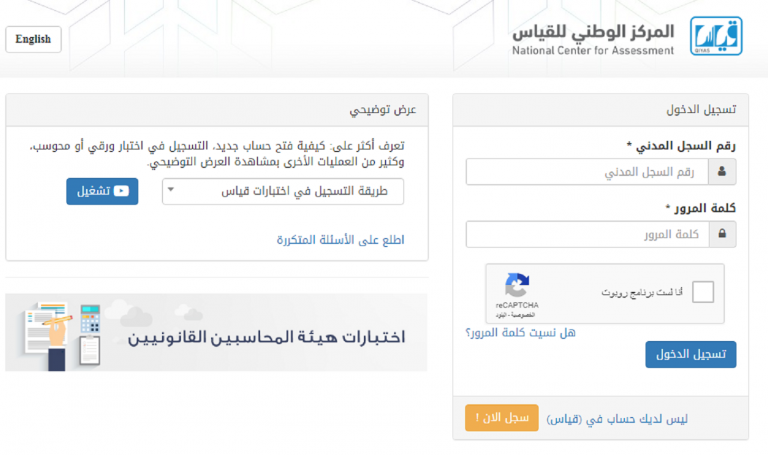Click the orange سجل الآن button
Screen dimensions: 768x455
pyautogui.click(x=502, y=418)
